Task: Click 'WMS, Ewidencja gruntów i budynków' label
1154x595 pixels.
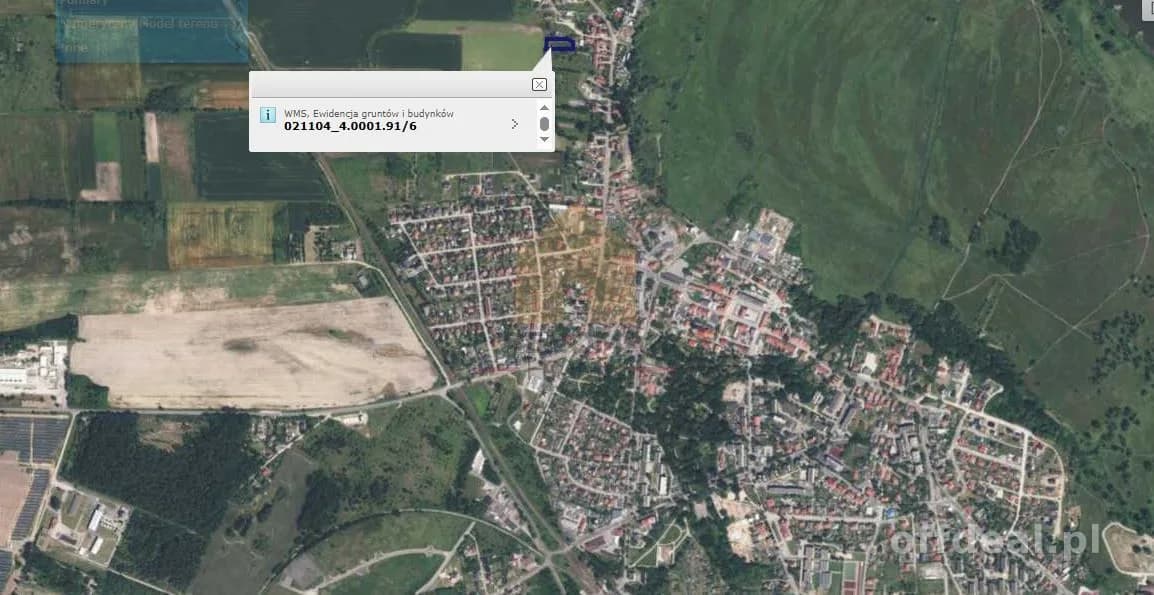Action: coord(369,113)
